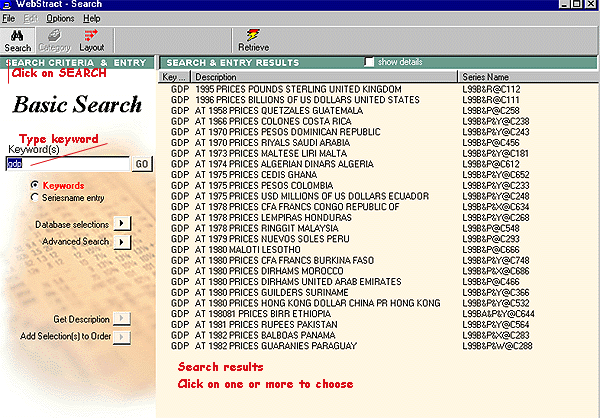Click into the Keyword(s) input field

(68, 163)
